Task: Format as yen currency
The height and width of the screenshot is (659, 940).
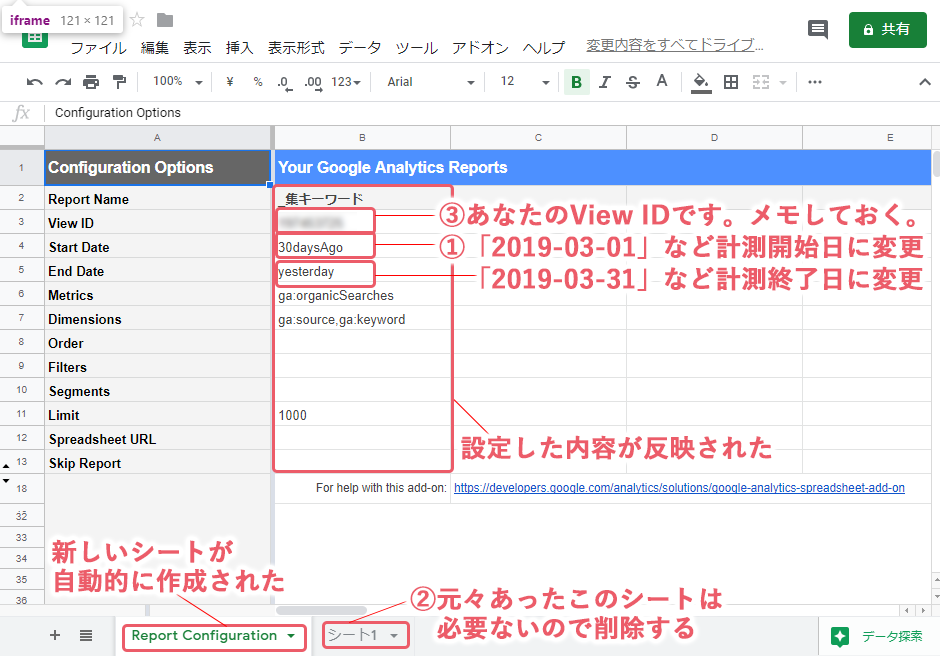Action: pos(230,82)
